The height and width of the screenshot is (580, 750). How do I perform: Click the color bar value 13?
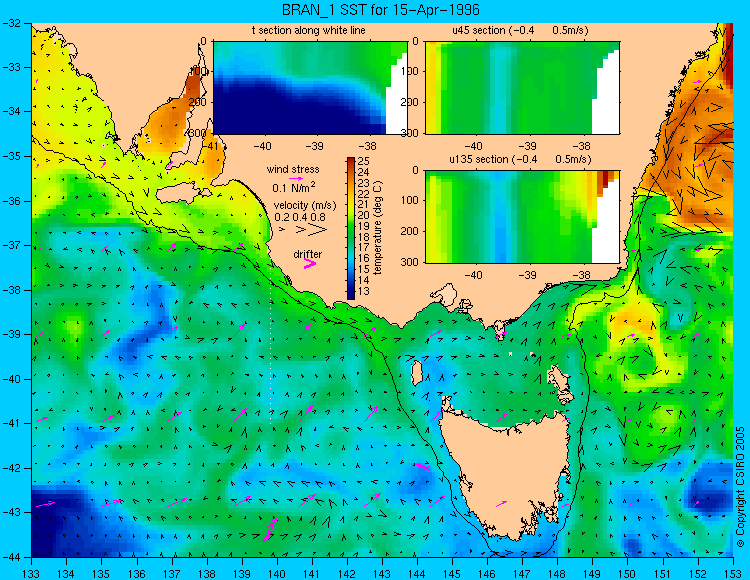364,291
